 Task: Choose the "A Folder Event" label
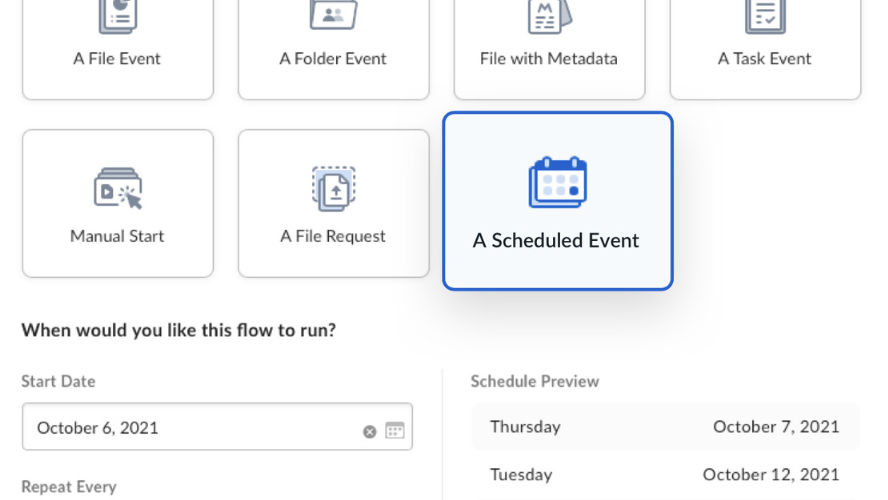[x=333, y=58]
